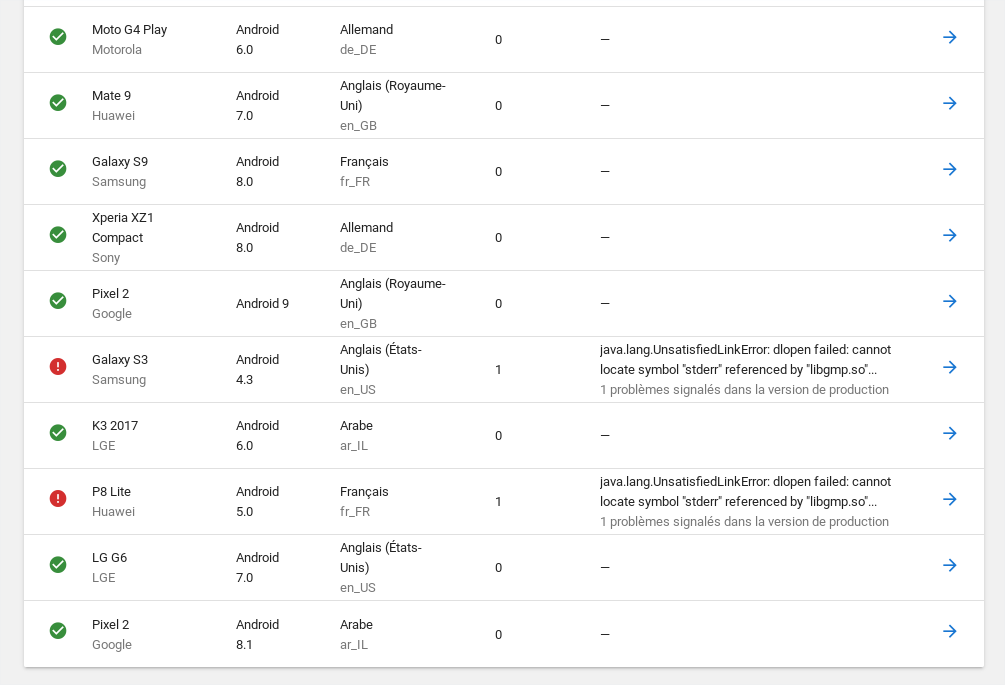Click the green success icon for Pixel 2 Android 9
The width and height of the screenshot is (1005, 685).
[x=58, y=301]
